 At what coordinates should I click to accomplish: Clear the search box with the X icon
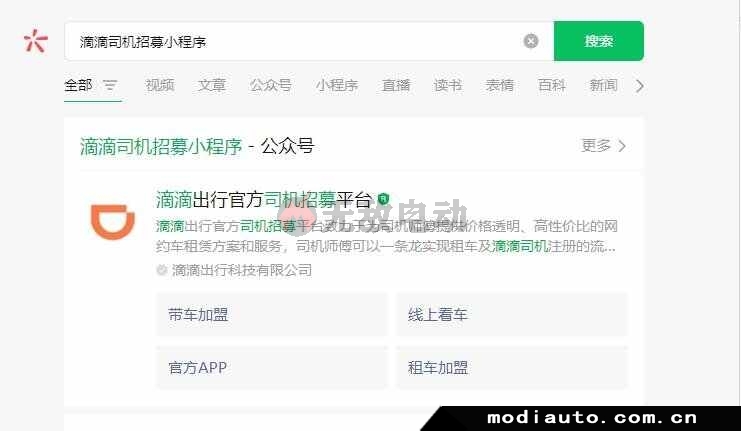[x=531, y=41]
